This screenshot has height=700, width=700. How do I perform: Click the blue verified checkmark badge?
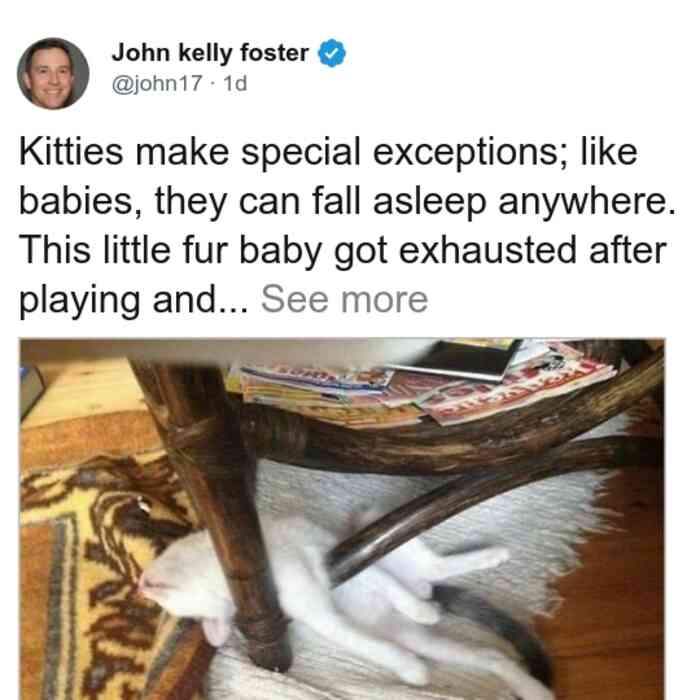[331, 53]
